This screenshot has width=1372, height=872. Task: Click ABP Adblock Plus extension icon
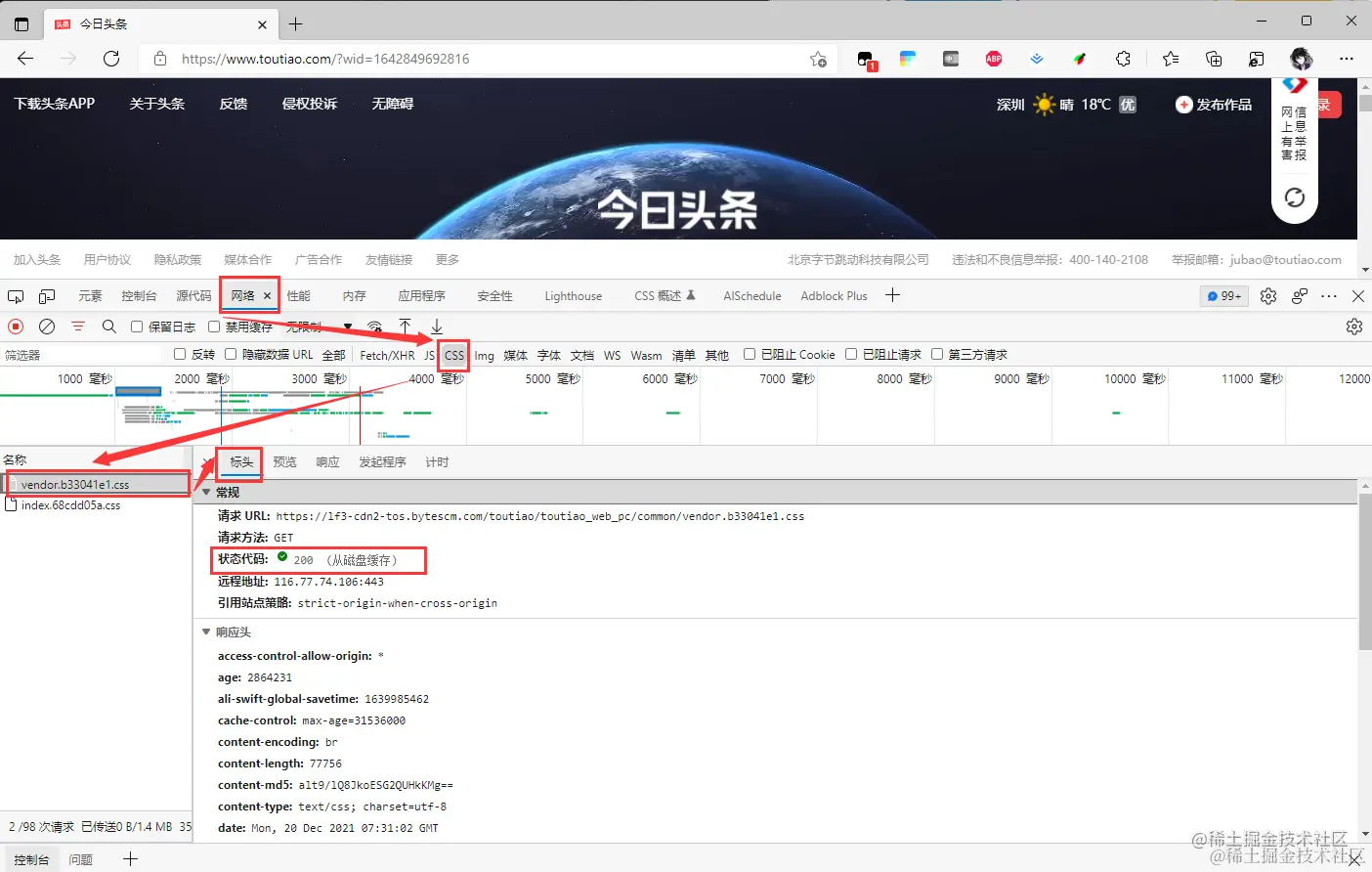[x=994, y=59]
